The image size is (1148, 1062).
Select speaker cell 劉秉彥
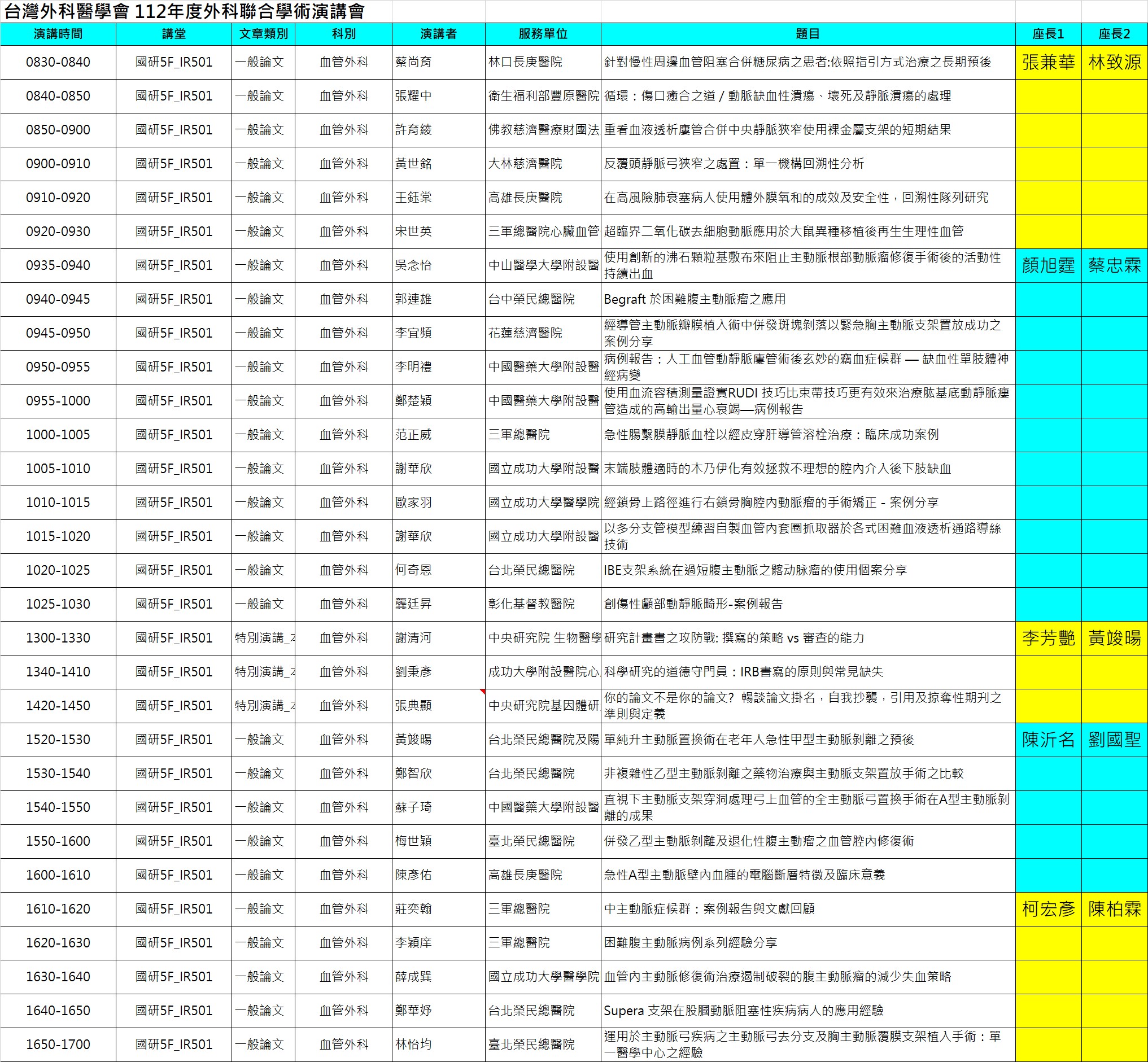439,672
